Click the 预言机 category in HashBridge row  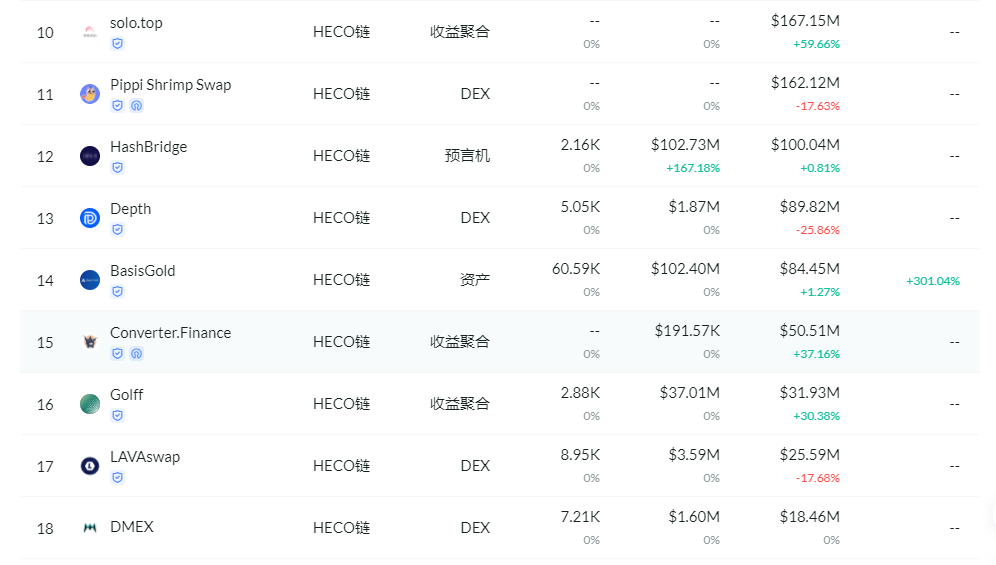(x=467, y=156)
